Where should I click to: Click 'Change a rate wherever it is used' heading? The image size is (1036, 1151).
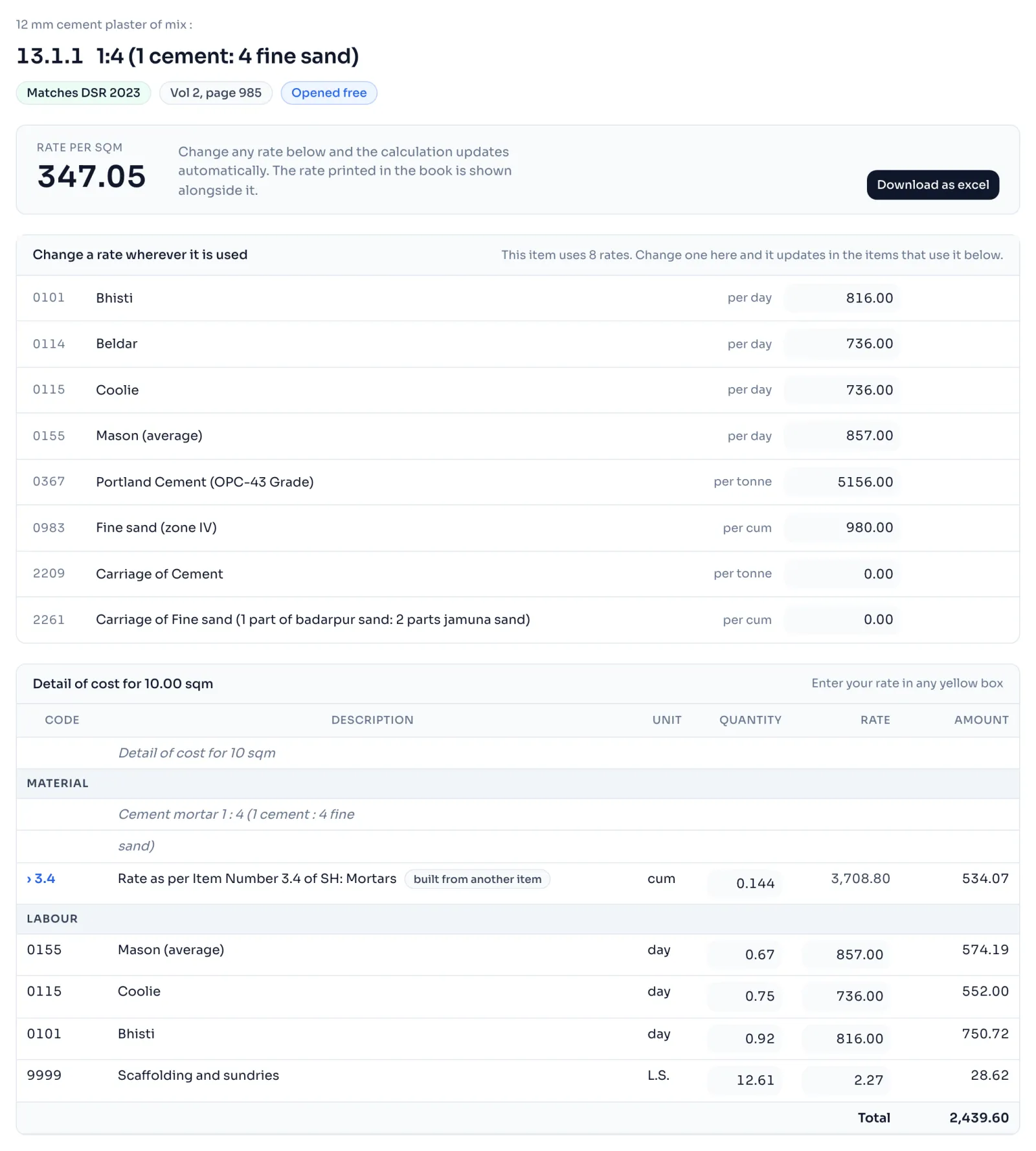click(x=140, y=254)
